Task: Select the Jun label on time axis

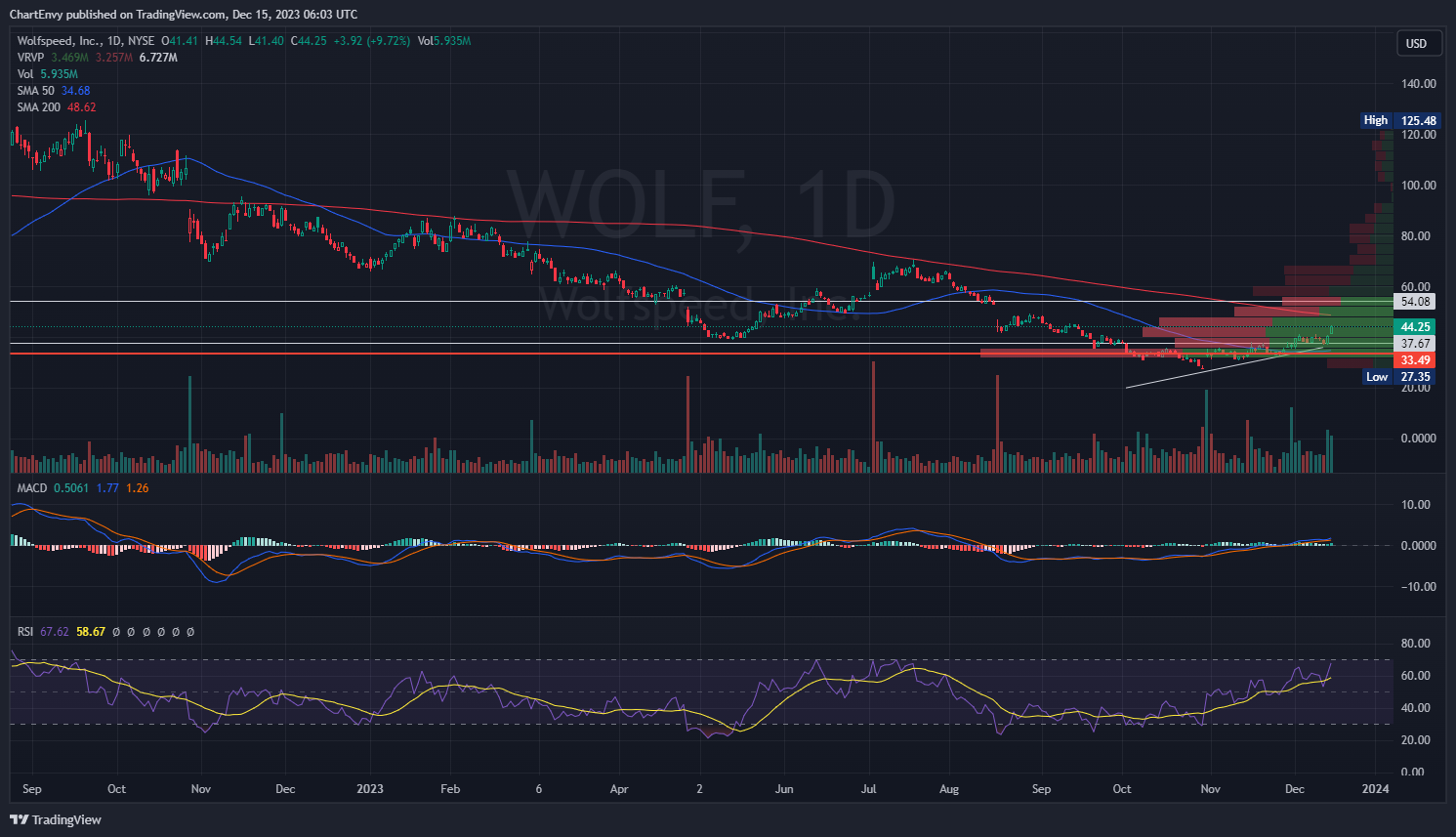Action: pos(784,789)
